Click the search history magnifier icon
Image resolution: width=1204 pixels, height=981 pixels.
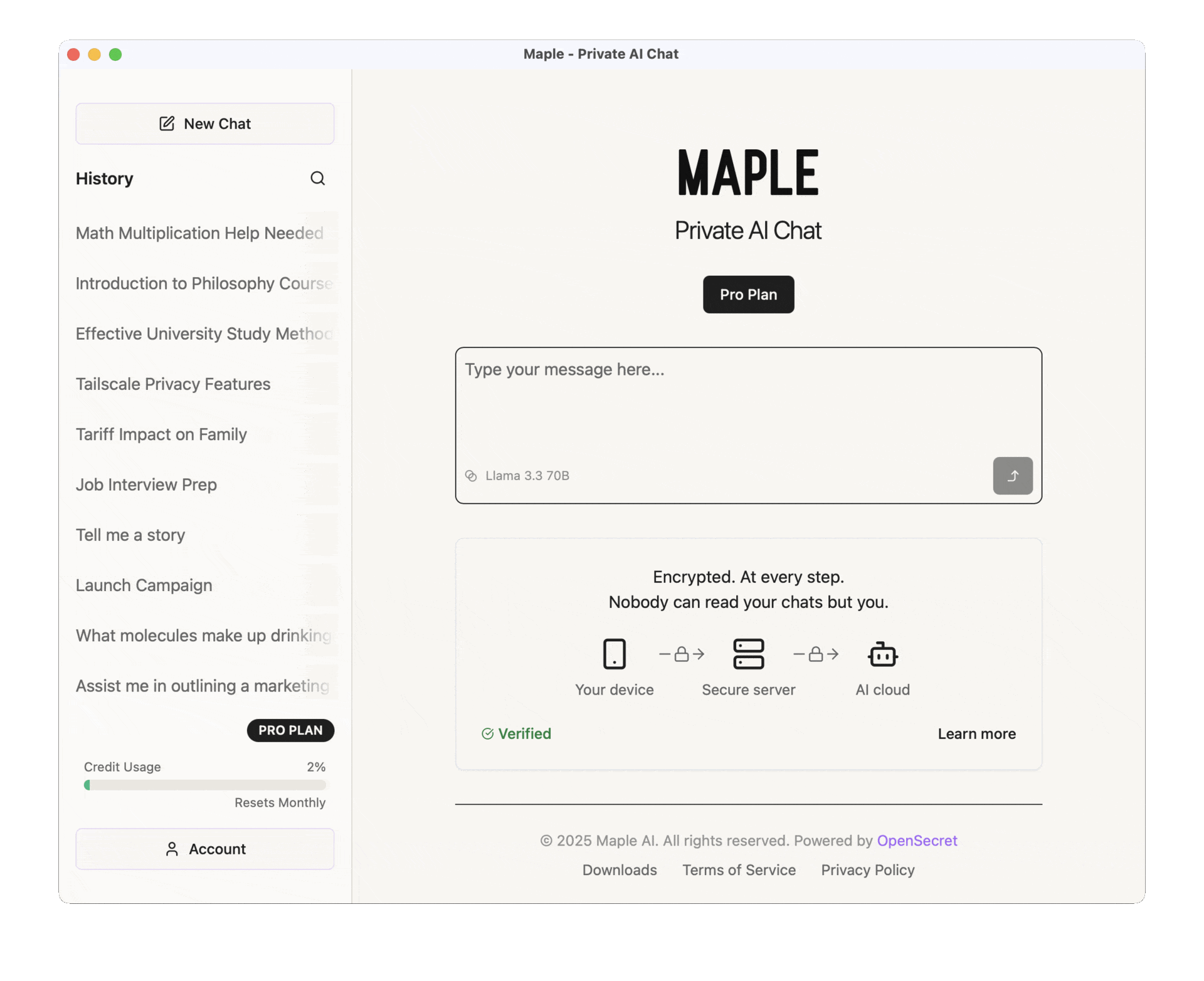click(317, 179)
